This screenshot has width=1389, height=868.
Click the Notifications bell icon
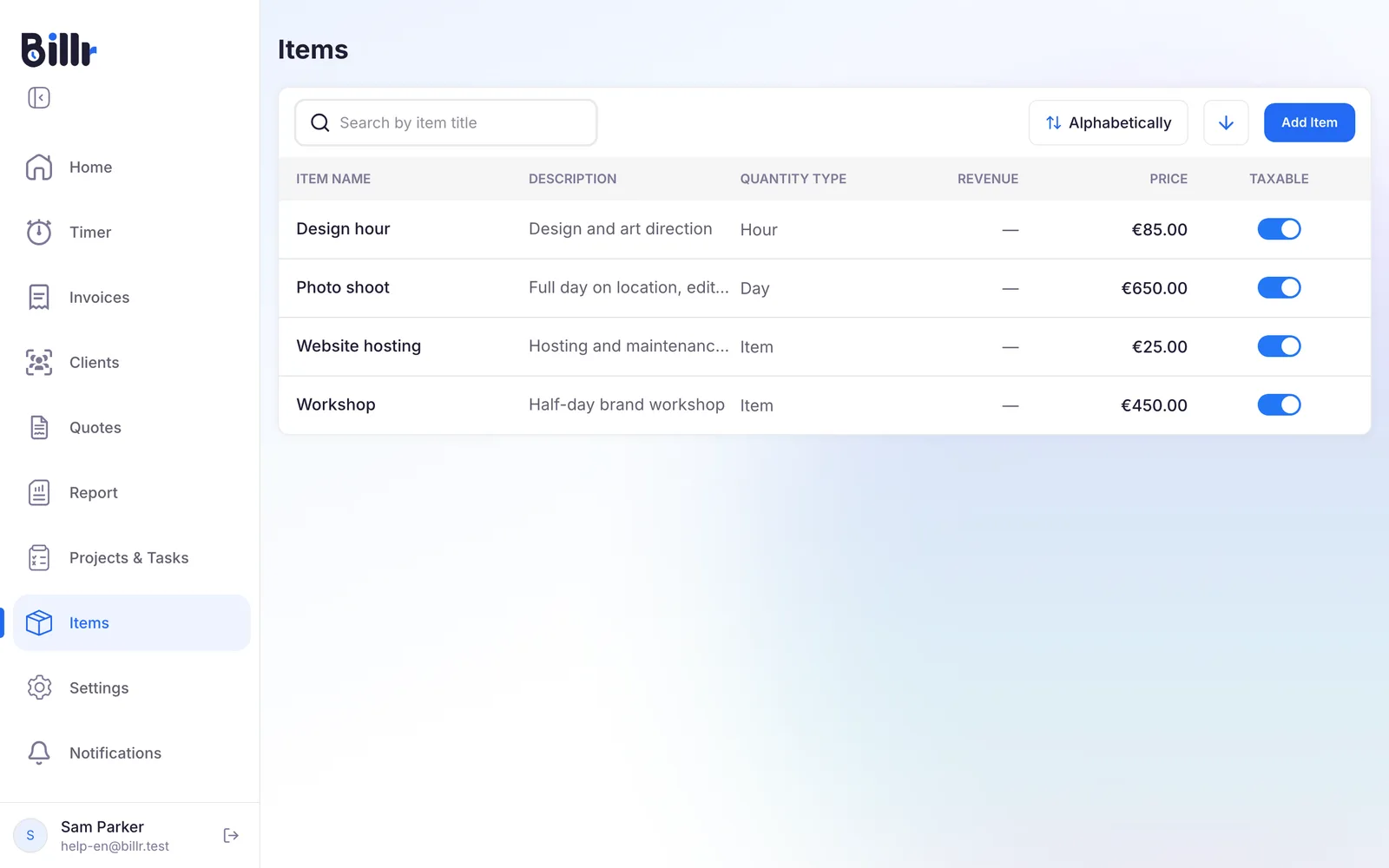(39, 753)
